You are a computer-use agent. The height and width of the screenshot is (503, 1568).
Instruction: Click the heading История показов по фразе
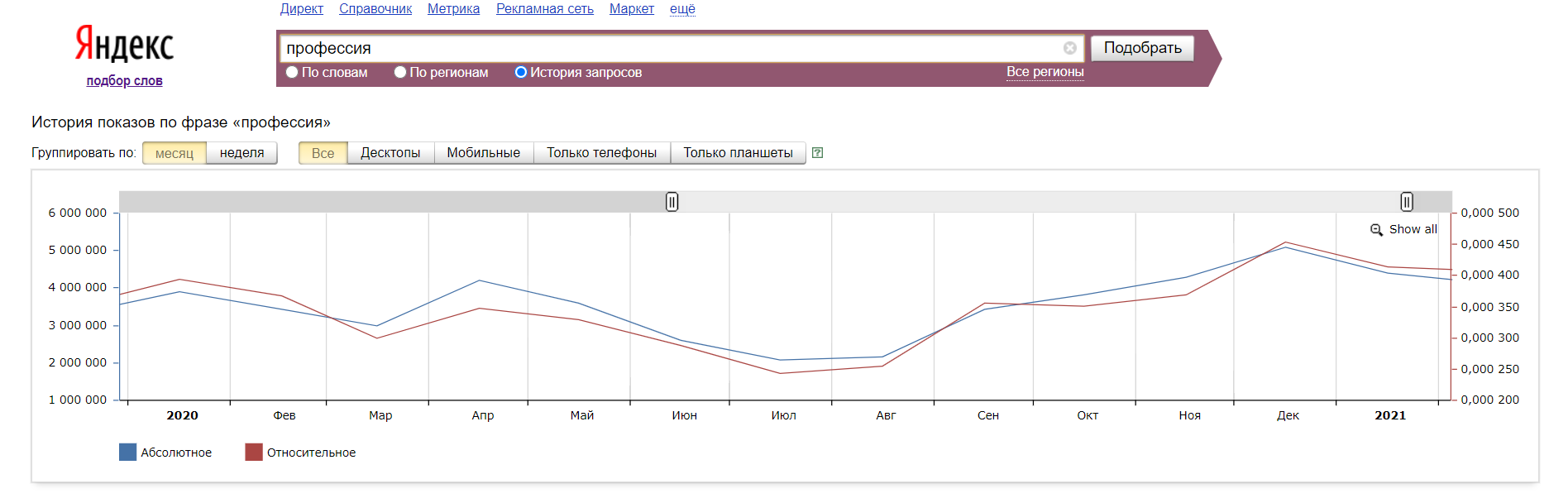(181, 122)
